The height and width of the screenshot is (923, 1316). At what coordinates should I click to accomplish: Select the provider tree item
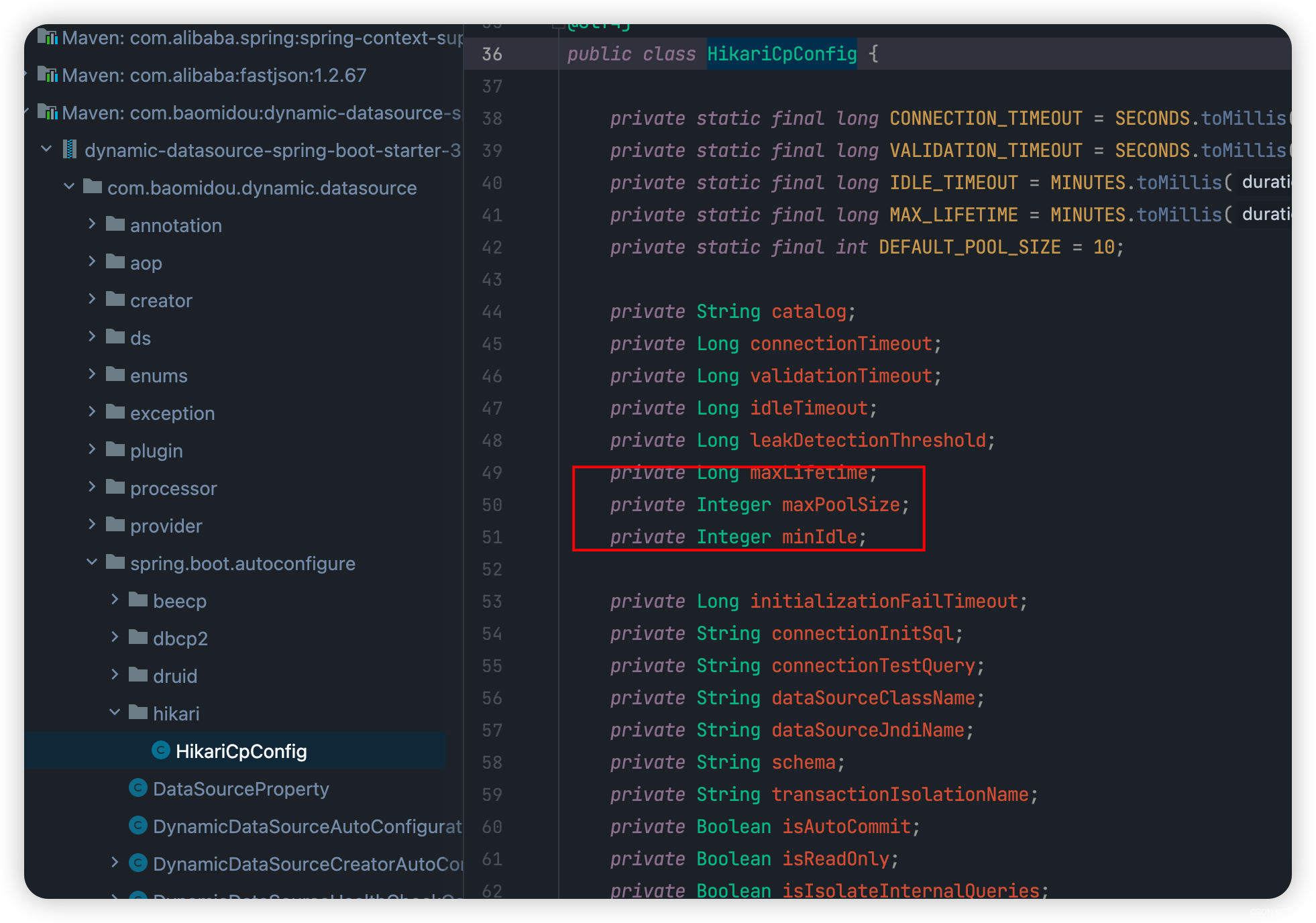pyautogui.click(x=166, y=526)
